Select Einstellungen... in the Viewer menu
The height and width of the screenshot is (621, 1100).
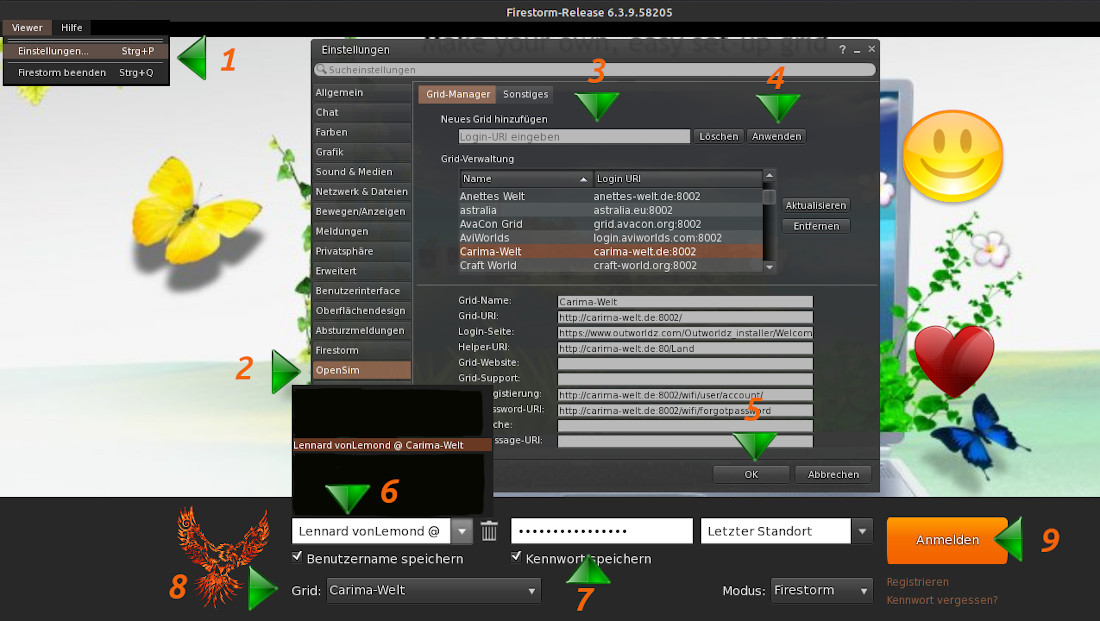[x=53, y=51]
